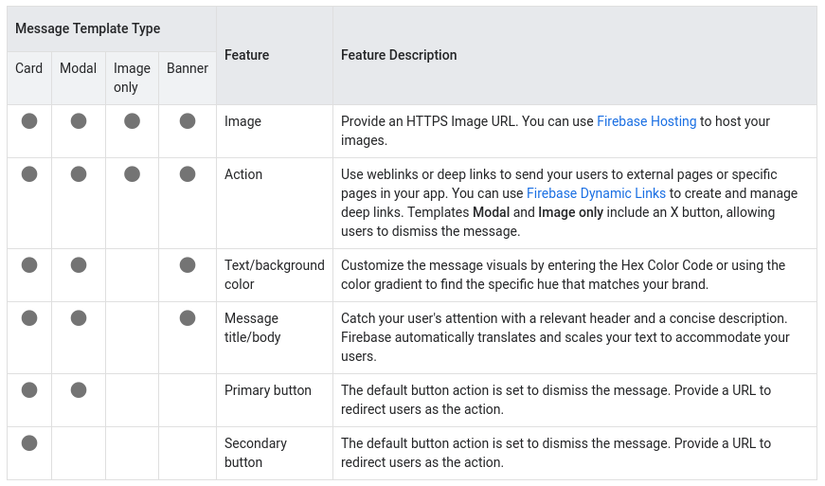Screen dimensions: 825x486
Task: Click the Modal dot in the Image row
Action: 78,121
